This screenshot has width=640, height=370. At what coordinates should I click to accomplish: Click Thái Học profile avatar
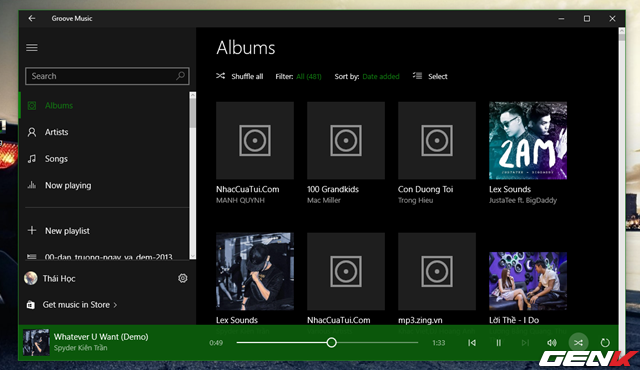(31, 279)
